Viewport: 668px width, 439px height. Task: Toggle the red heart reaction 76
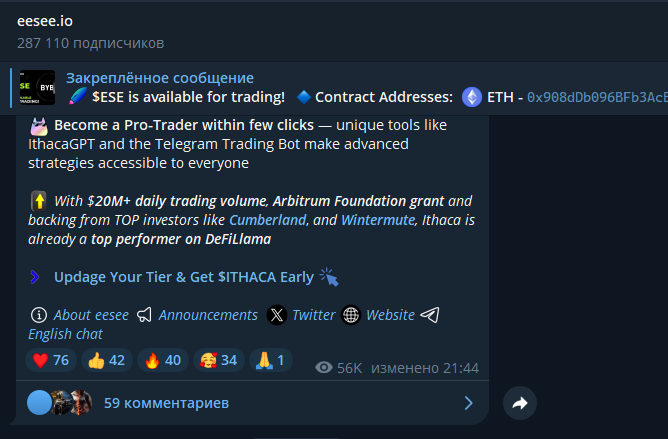coord(51,360)
